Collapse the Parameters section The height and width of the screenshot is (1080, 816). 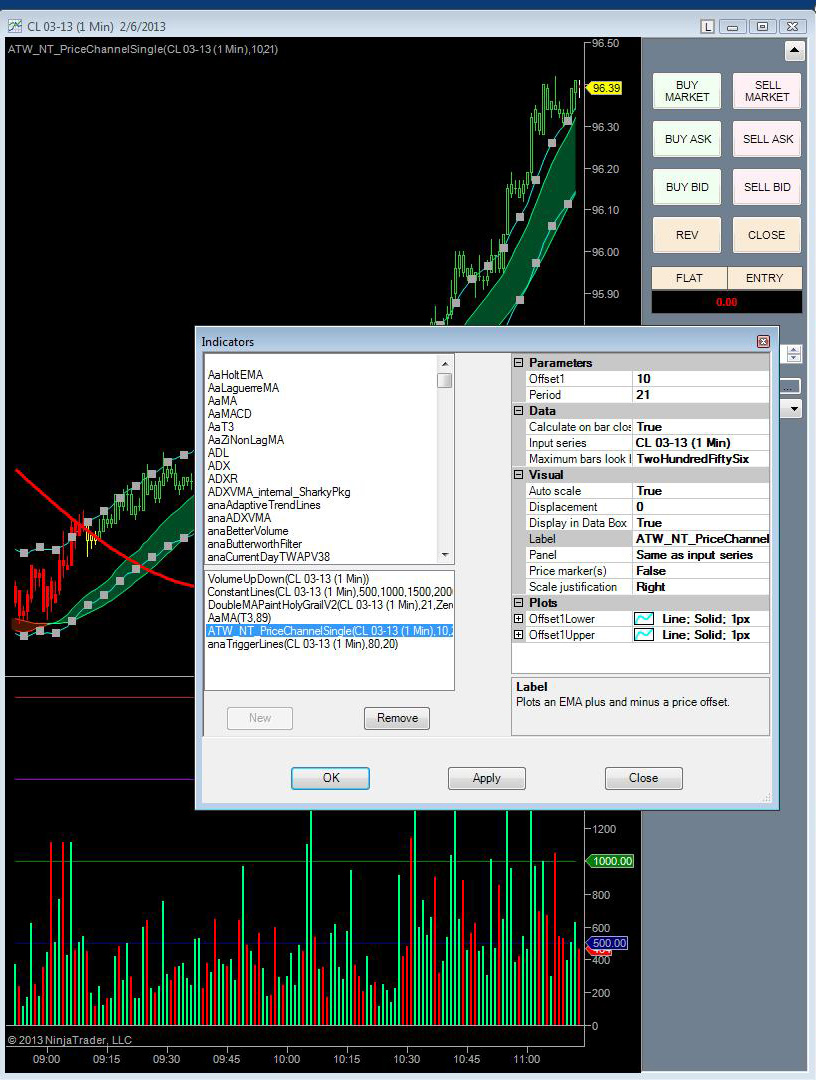[x=519, y=362]
